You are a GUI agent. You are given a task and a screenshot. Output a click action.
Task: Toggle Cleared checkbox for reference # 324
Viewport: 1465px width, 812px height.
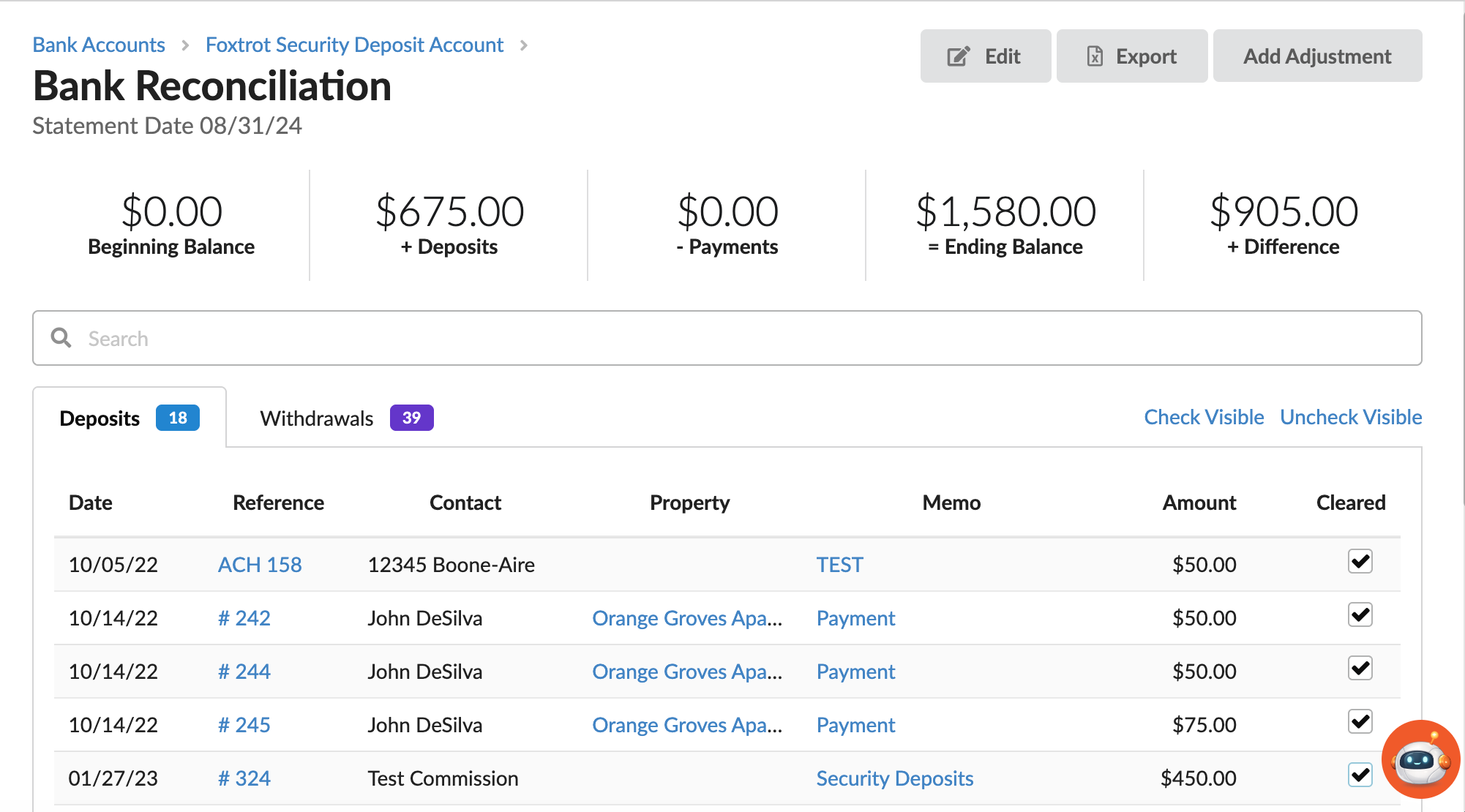pyautogui.click(x=1360, y=775)
